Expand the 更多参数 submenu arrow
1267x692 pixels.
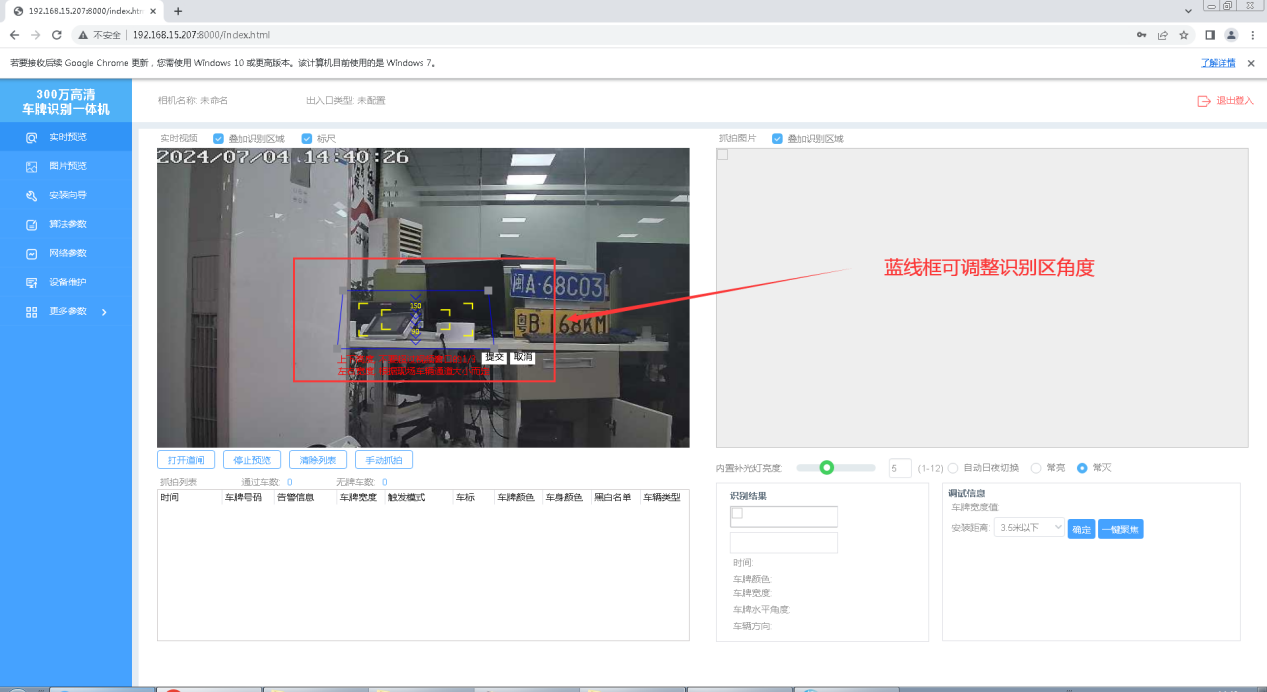coord(104,312)
